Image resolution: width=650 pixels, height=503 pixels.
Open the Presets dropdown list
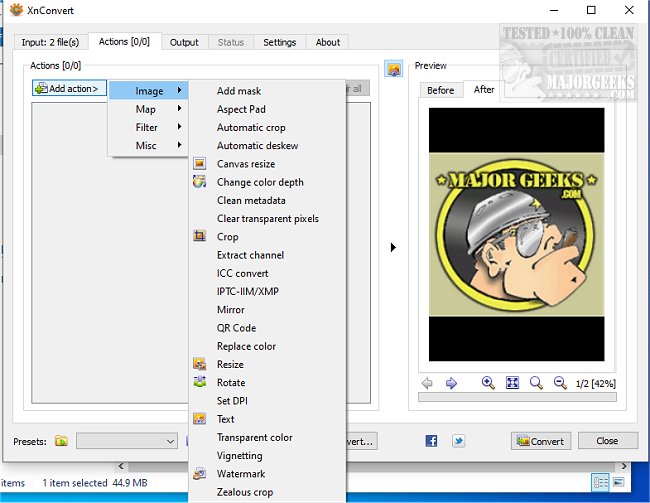tap(127, 441)
